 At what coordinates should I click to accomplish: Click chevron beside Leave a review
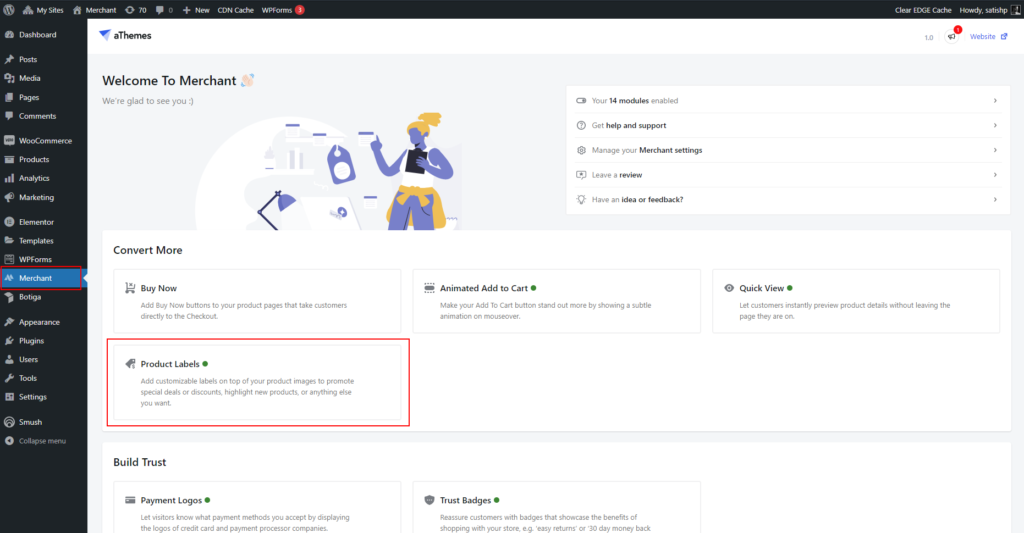point(995,175)
